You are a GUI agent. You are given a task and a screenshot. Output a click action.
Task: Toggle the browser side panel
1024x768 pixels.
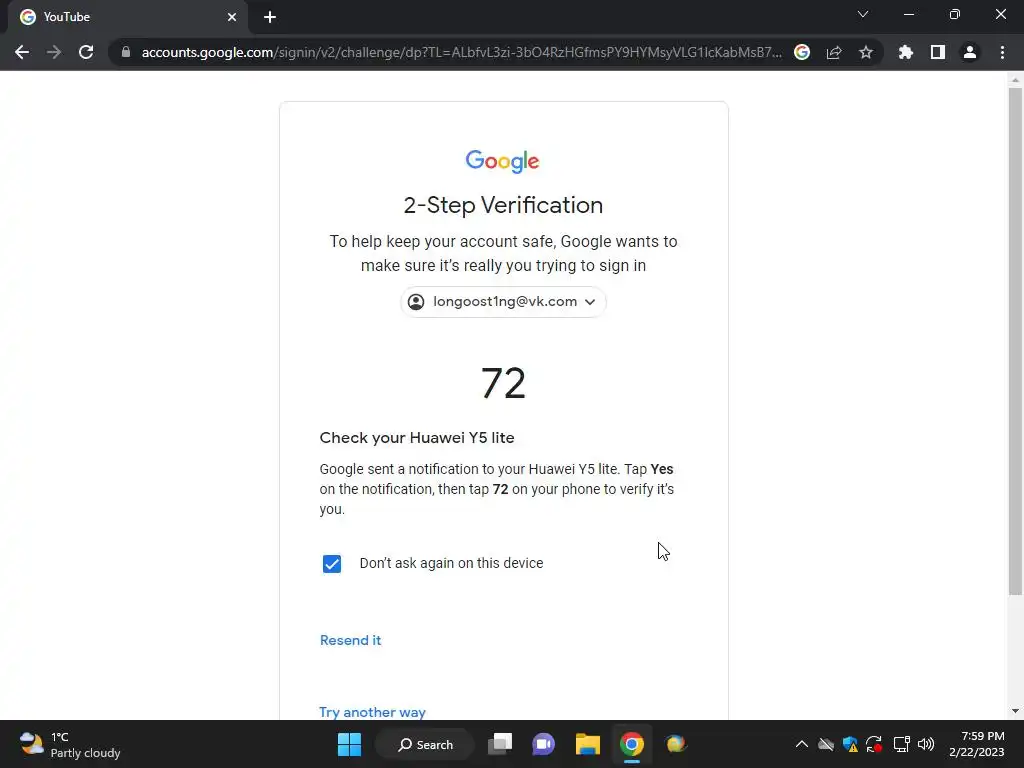[x=938, y=52]
